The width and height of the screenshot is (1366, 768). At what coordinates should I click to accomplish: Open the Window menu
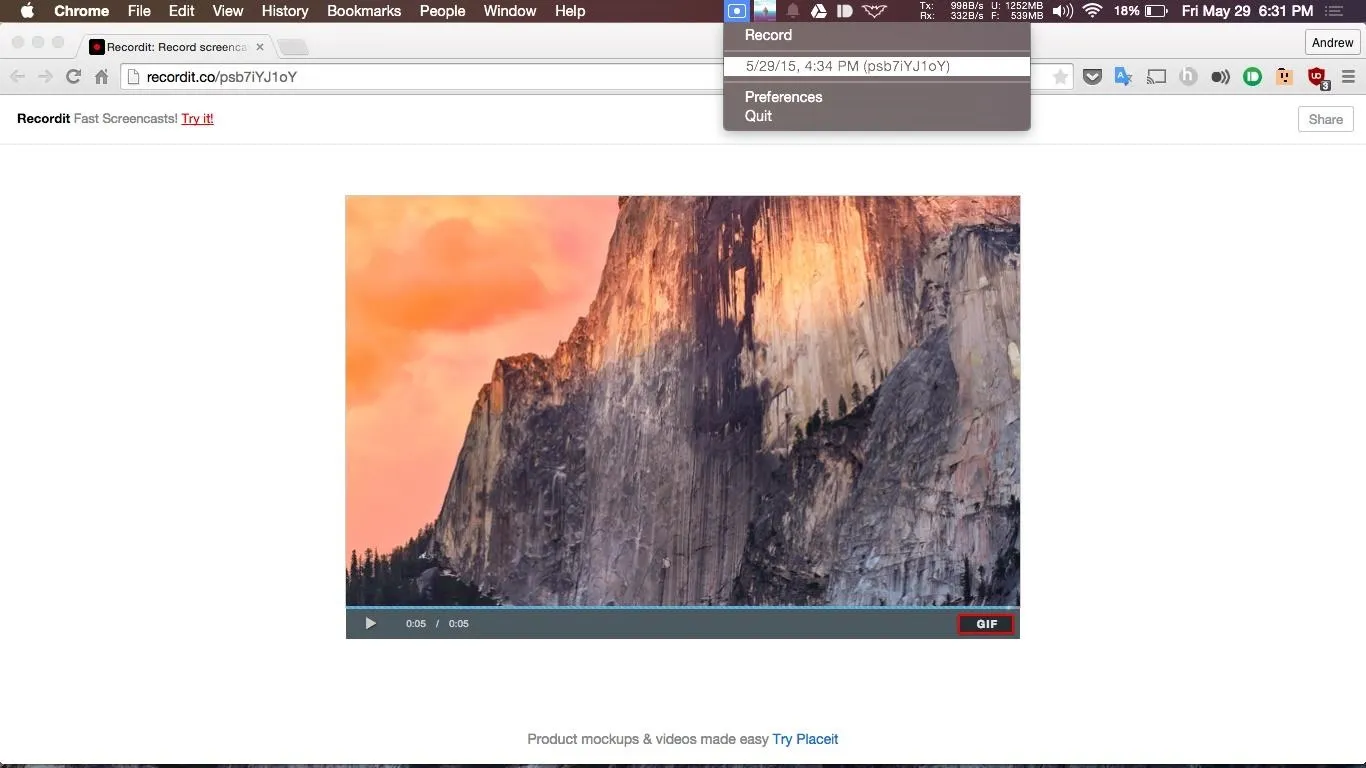click(x=510, y=11)
